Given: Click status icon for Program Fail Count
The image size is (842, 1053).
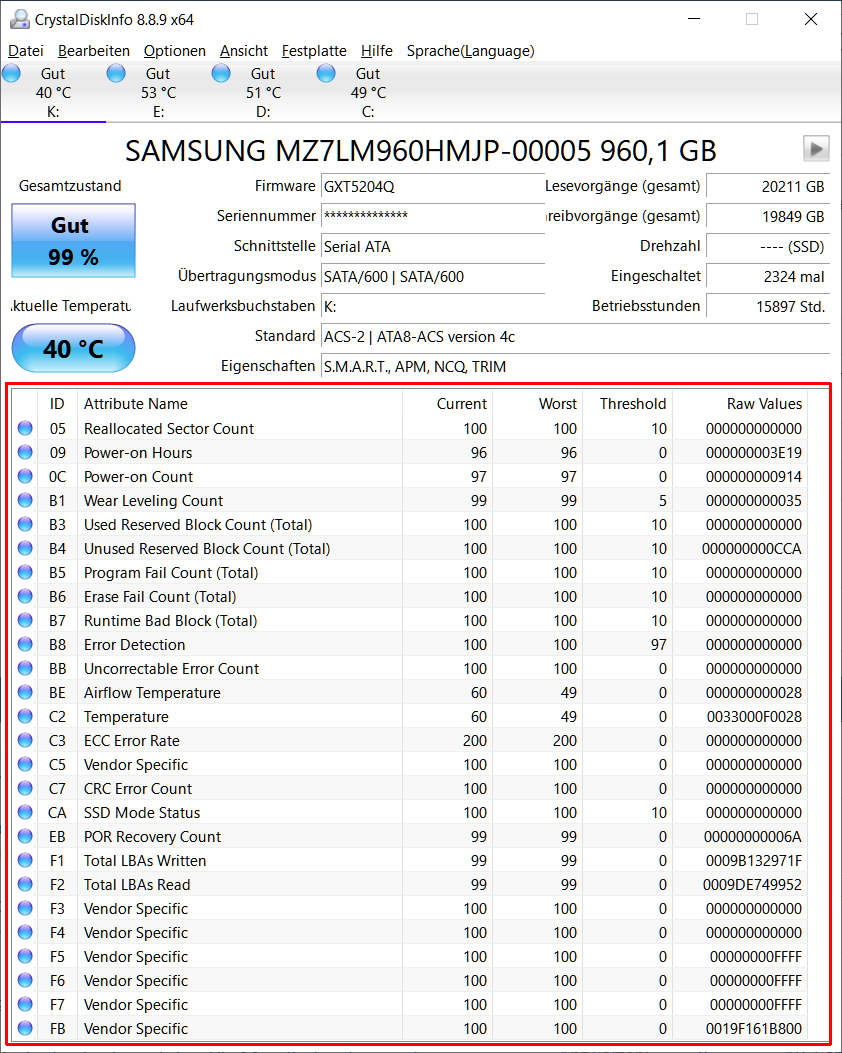Looking at the screenshot, I should coord(25,572).
